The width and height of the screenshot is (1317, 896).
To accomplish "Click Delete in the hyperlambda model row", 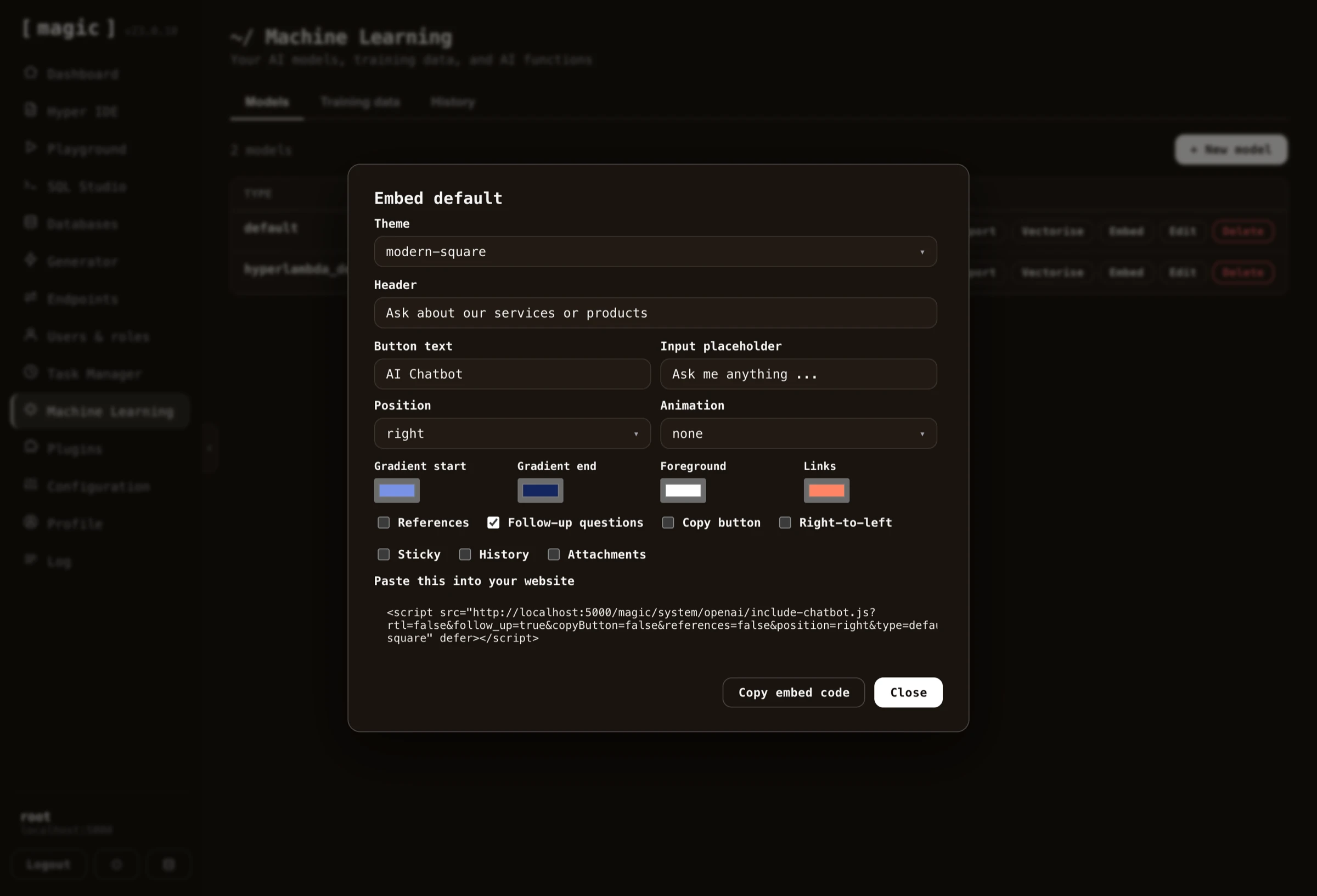I will click(1243, 273).
